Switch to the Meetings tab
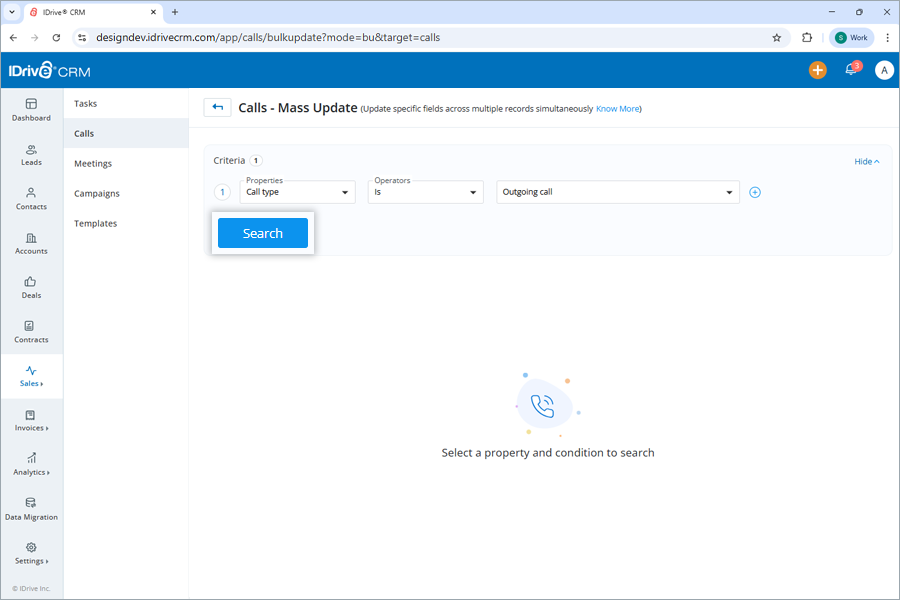The image size is (900, 600). (x=92, y=163)
